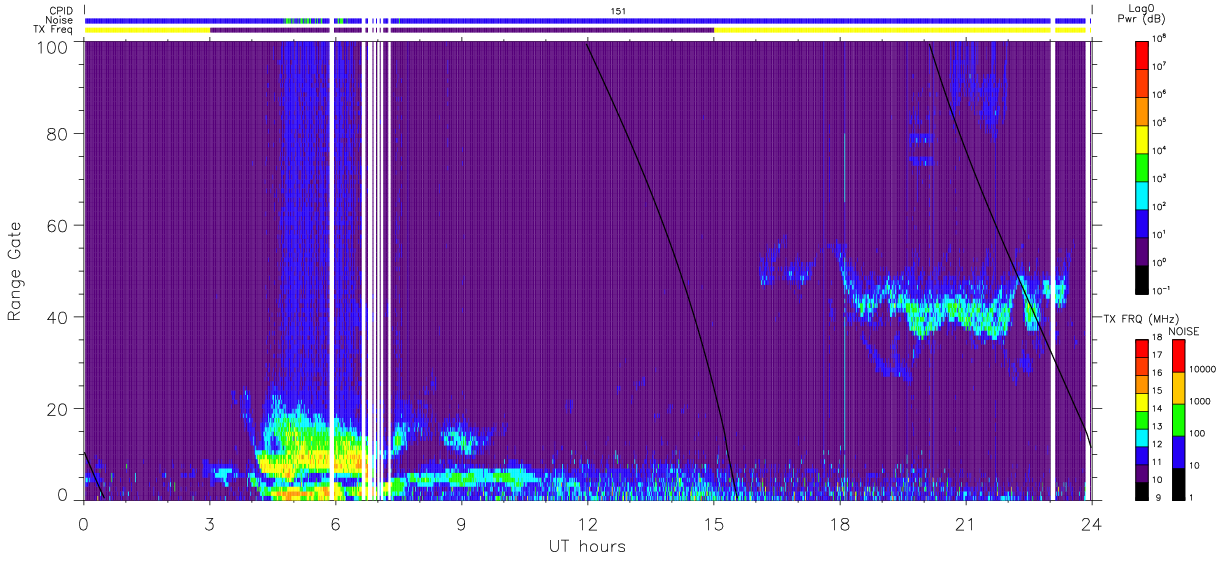Click y-axis tick label 20
1228x567 pixels.
pos(58,409)
